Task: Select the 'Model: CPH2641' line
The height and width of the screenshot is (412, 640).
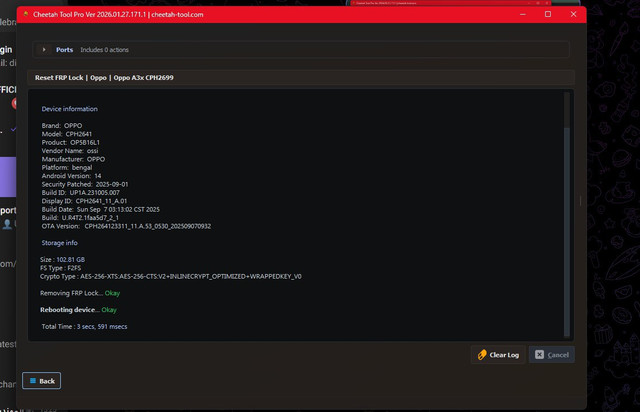Action: coord(67,134)
